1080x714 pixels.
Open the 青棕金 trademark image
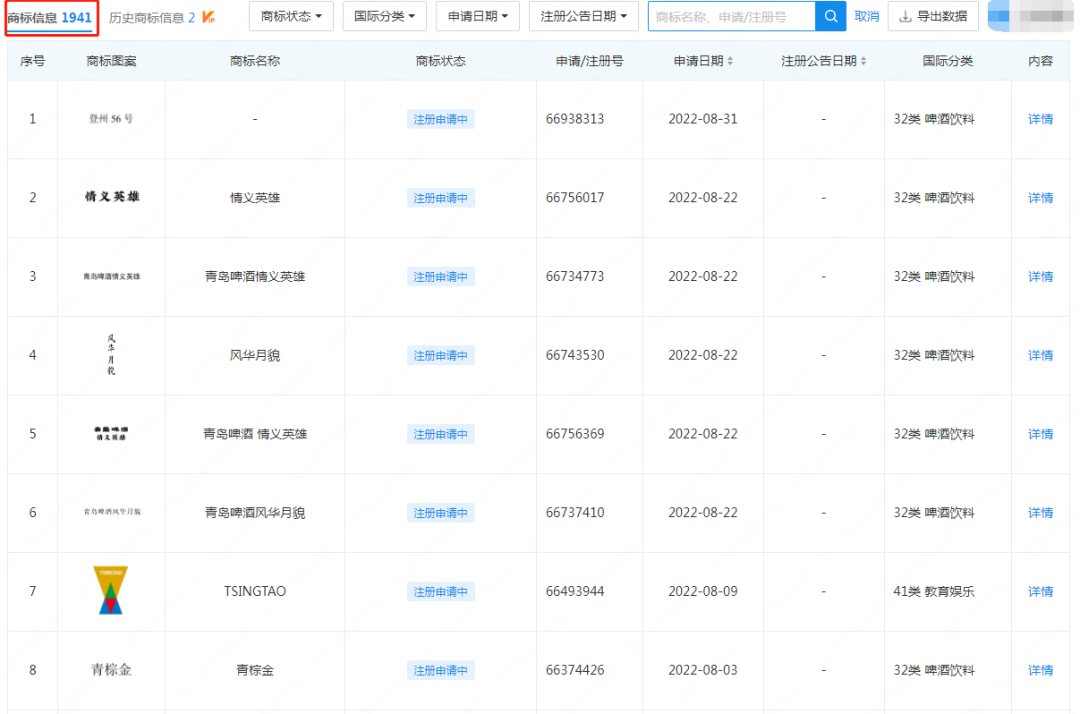(112, 669)
